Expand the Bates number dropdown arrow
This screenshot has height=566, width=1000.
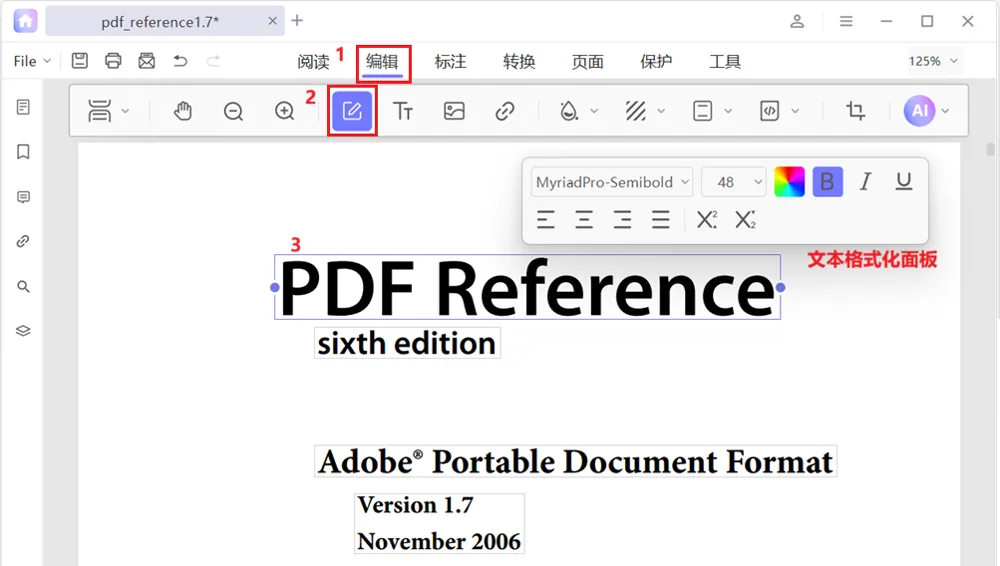point(795,111)
